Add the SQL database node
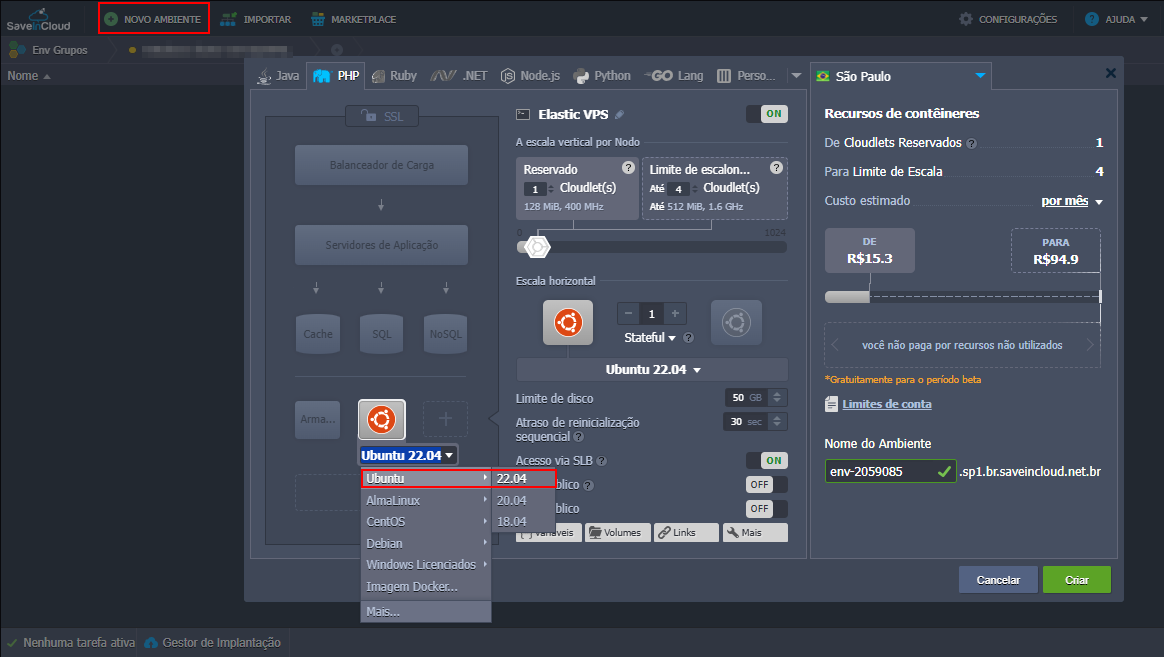Viewport: 1164px width, 657px height. coord(382,334)
